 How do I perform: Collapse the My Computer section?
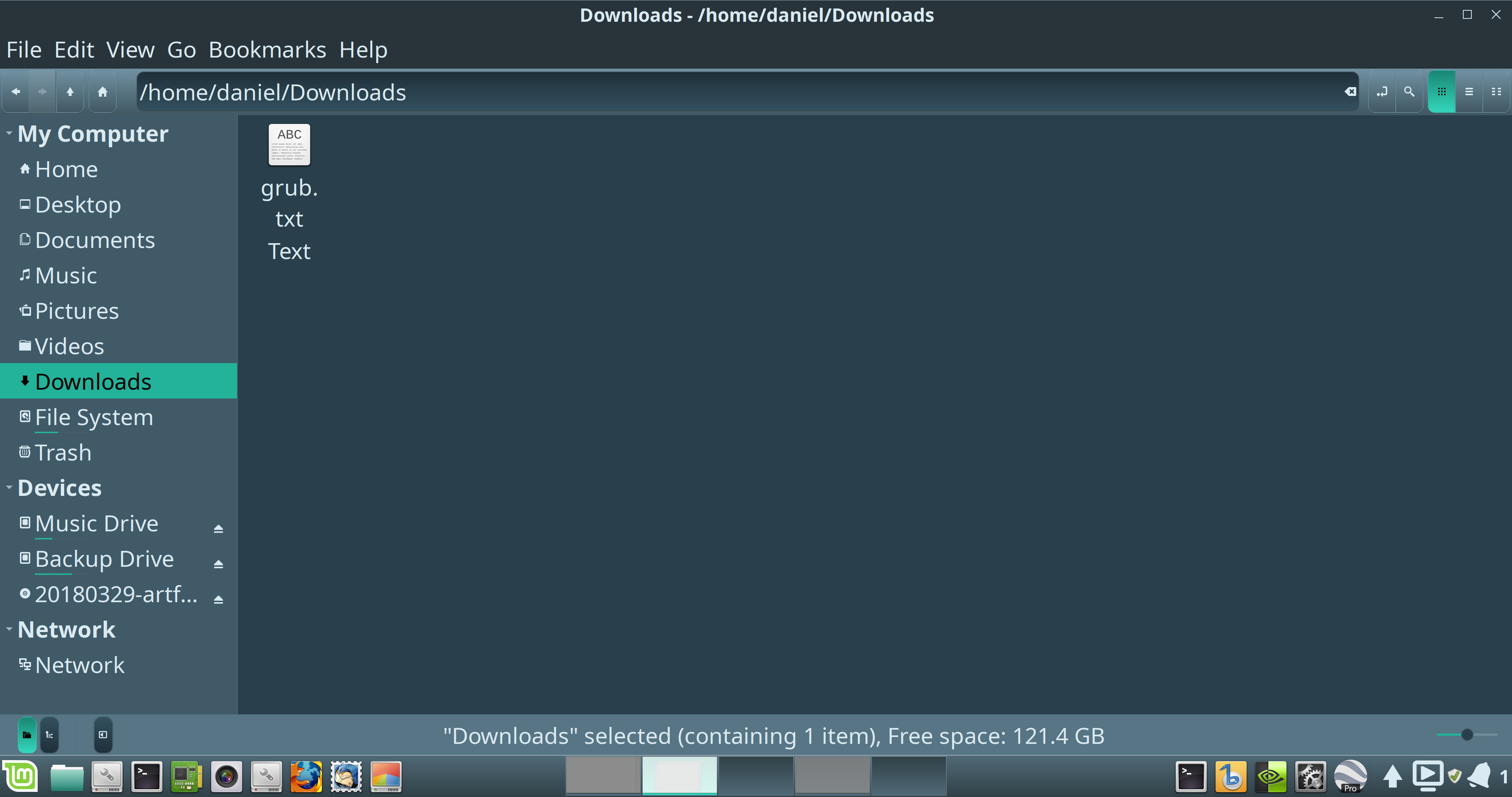tap(9, 133)
